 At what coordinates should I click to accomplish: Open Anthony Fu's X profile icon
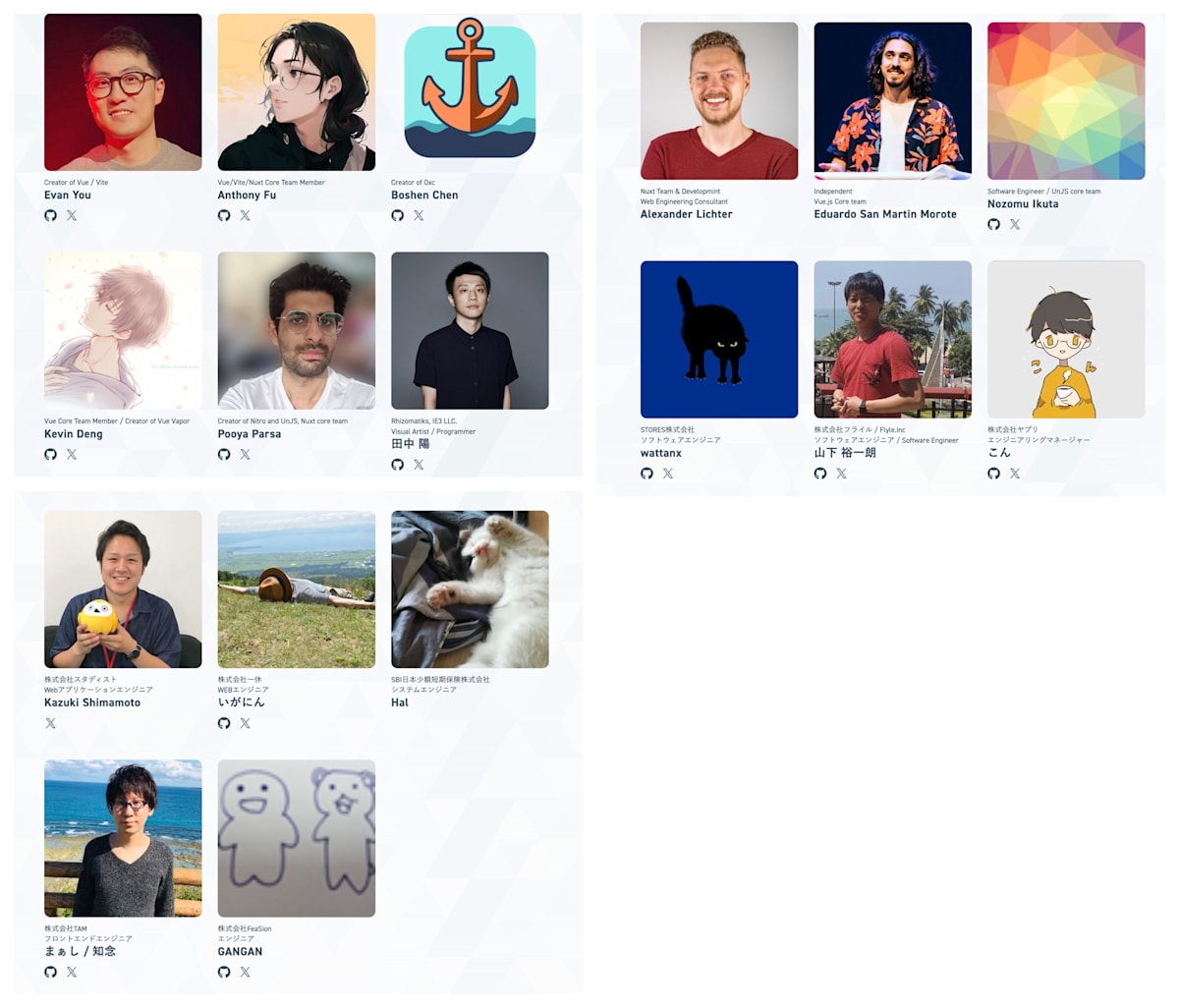[x=246, y=215]
